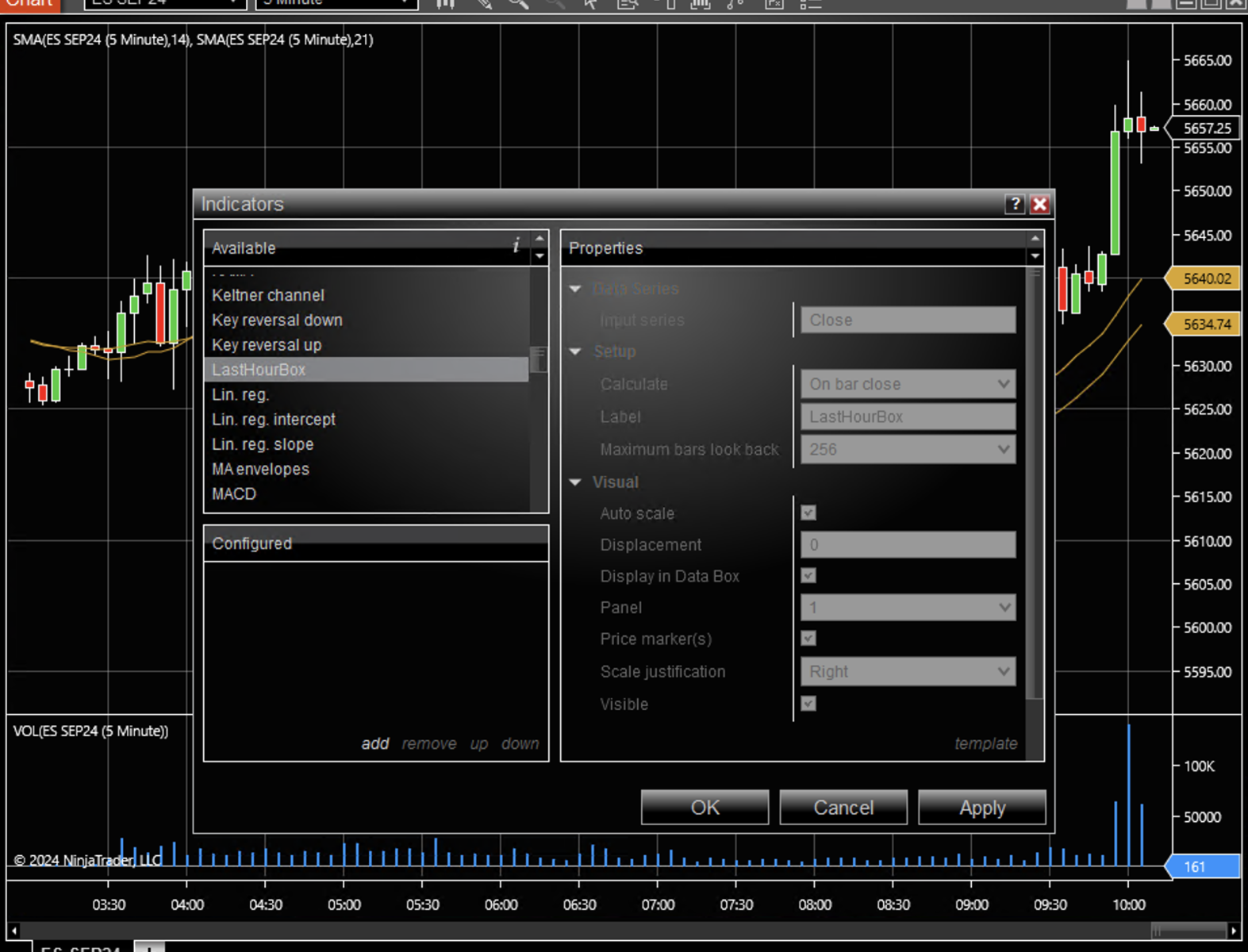The height and width of the screenshot is (952, 1248).
Task: Click the down link under Configured
Action: [520, 743]
